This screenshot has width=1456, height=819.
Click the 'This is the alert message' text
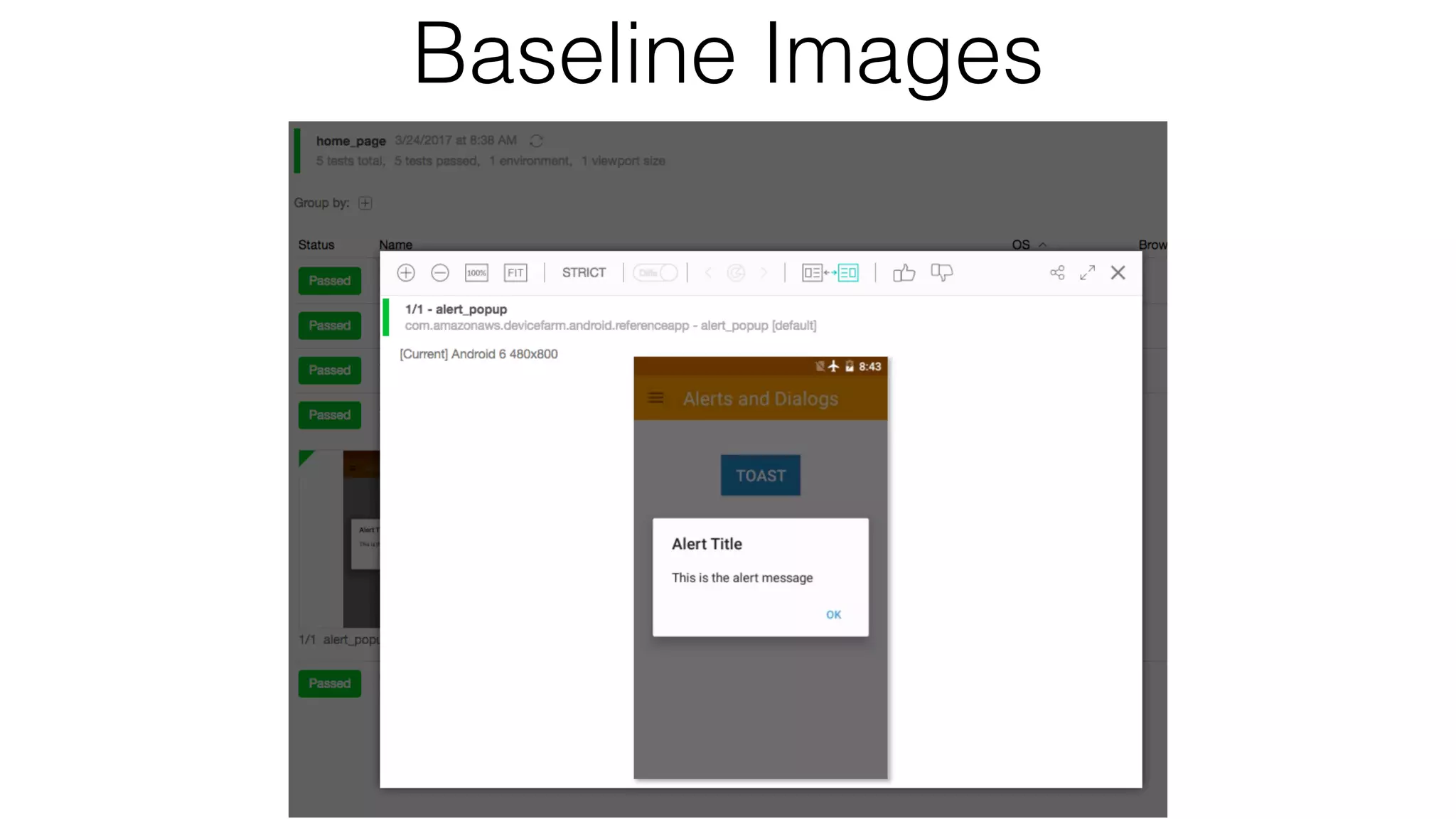coord(742,578)
